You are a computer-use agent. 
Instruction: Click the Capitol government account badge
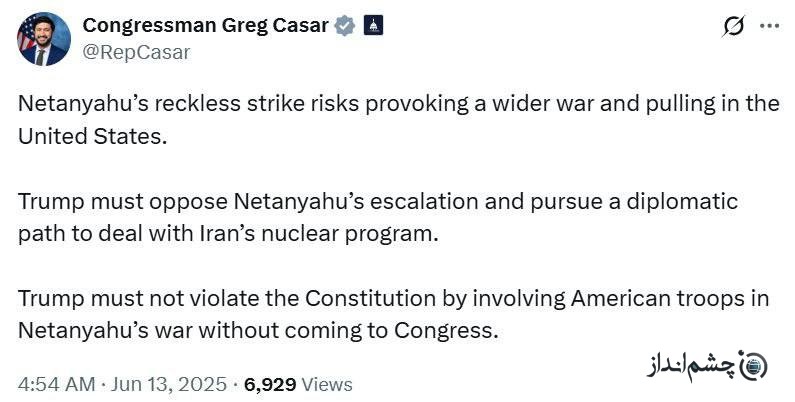[373, 25]
